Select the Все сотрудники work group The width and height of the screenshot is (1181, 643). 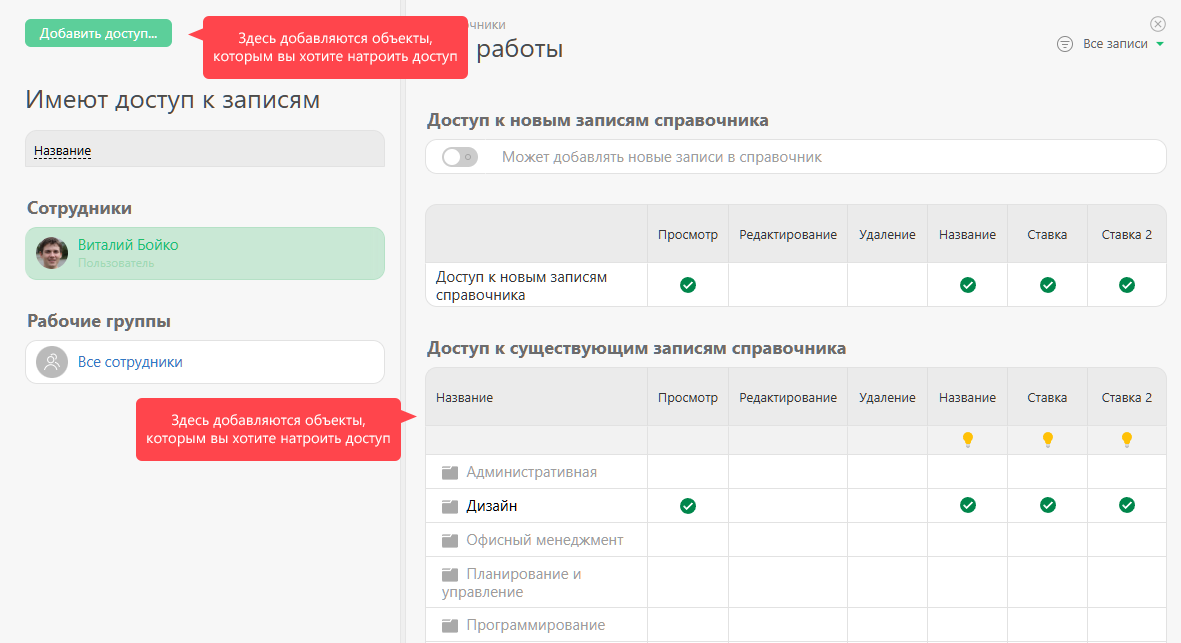205,362
